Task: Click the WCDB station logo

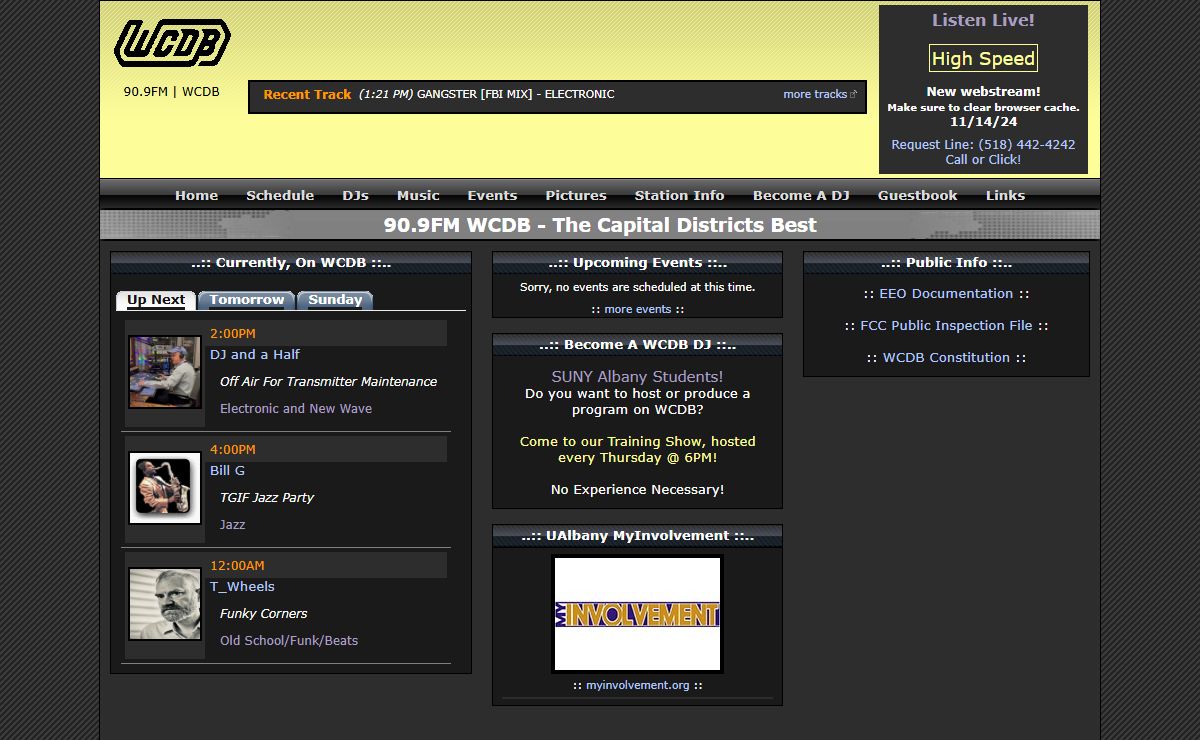Action: point(172,43)
